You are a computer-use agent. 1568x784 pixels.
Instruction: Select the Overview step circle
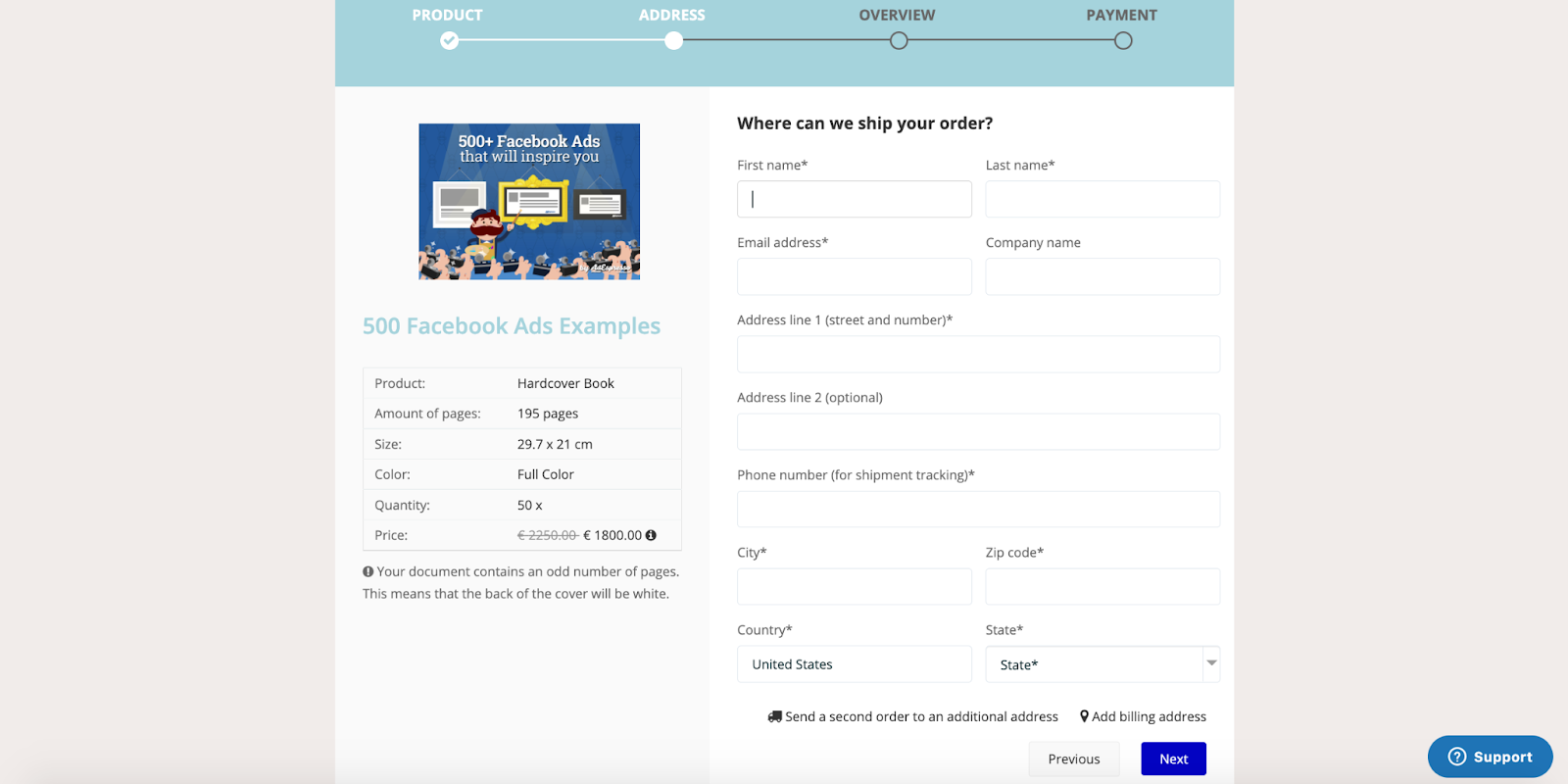[899, 40]
